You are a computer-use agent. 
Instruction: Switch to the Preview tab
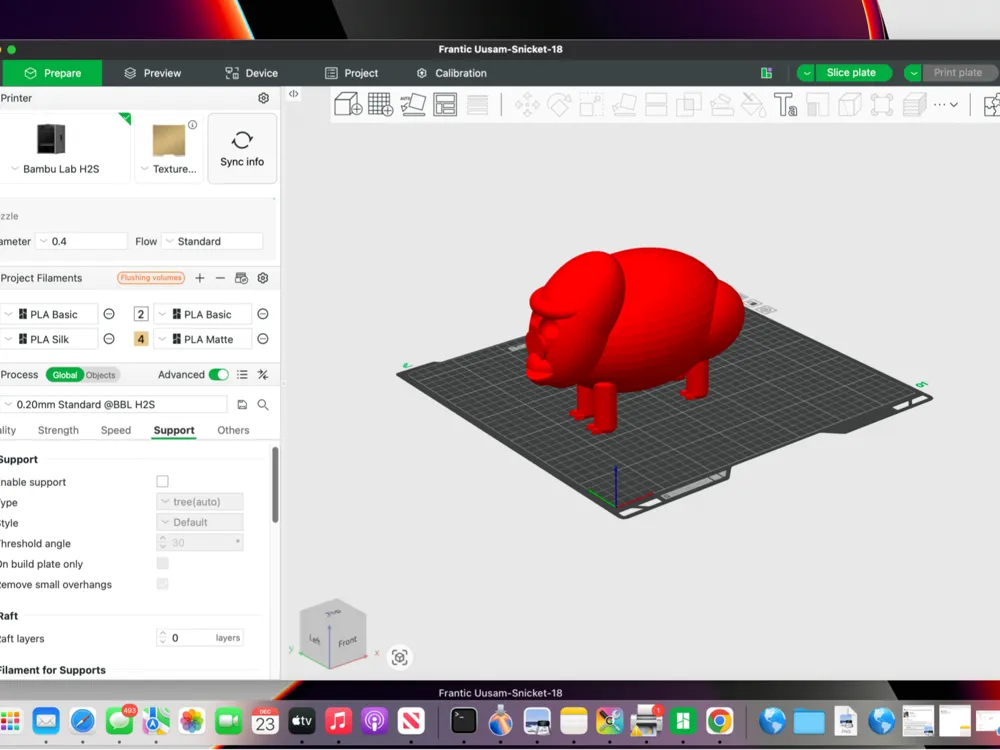154,72
